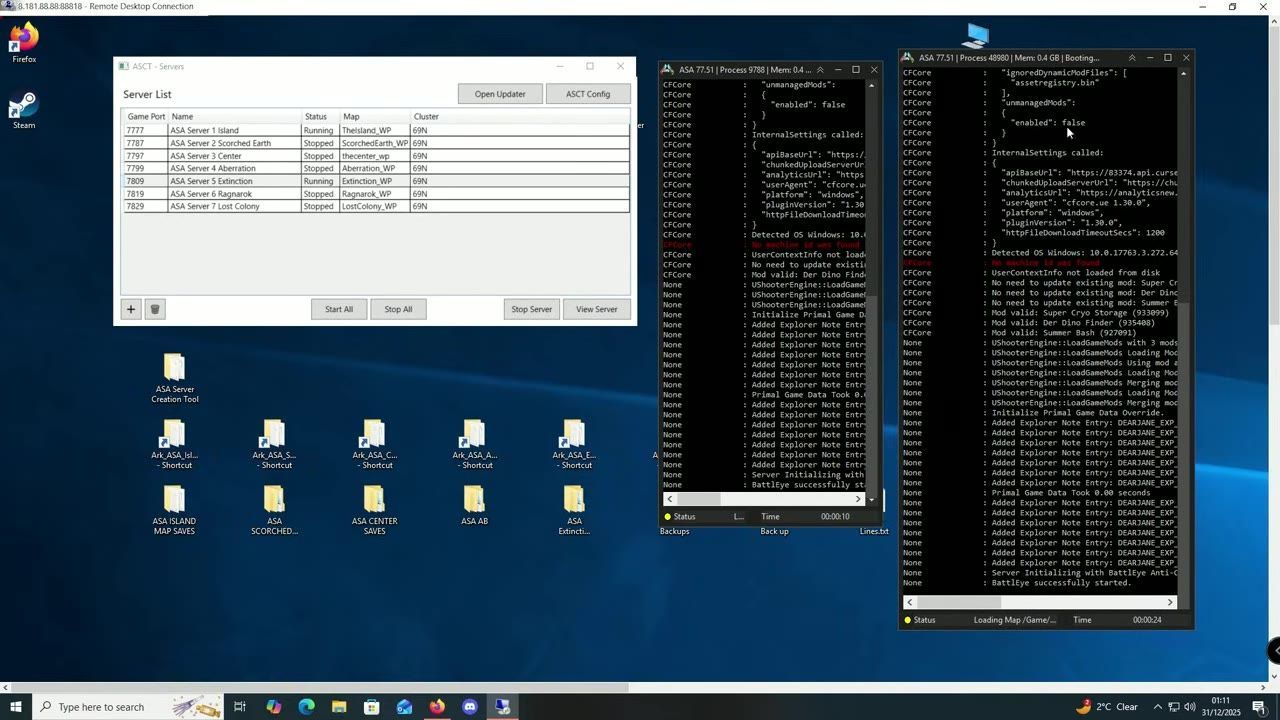Sort by the Status column header
The width and height of the screenshot is (1280, 720).
coord(320,117)
